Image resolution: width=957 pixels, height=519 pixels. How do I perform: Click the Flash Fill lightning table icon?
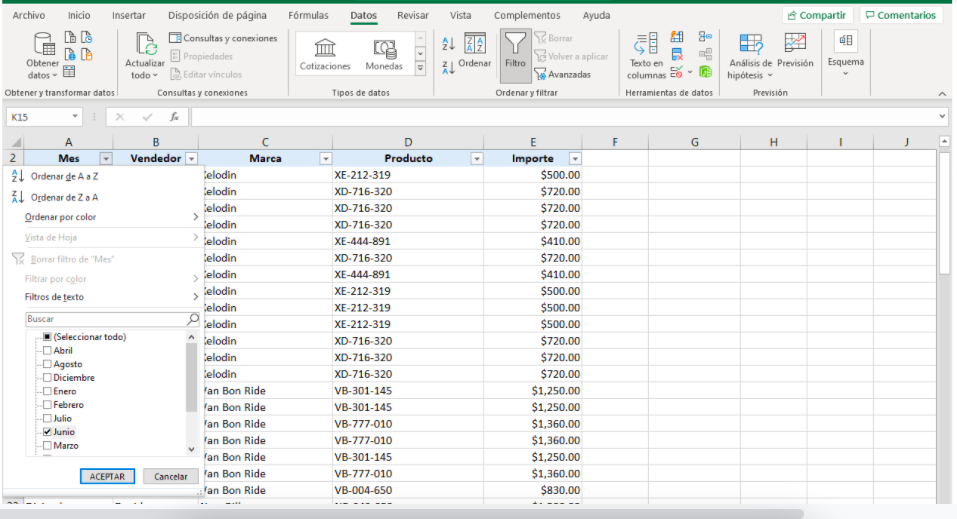(677, 38)
